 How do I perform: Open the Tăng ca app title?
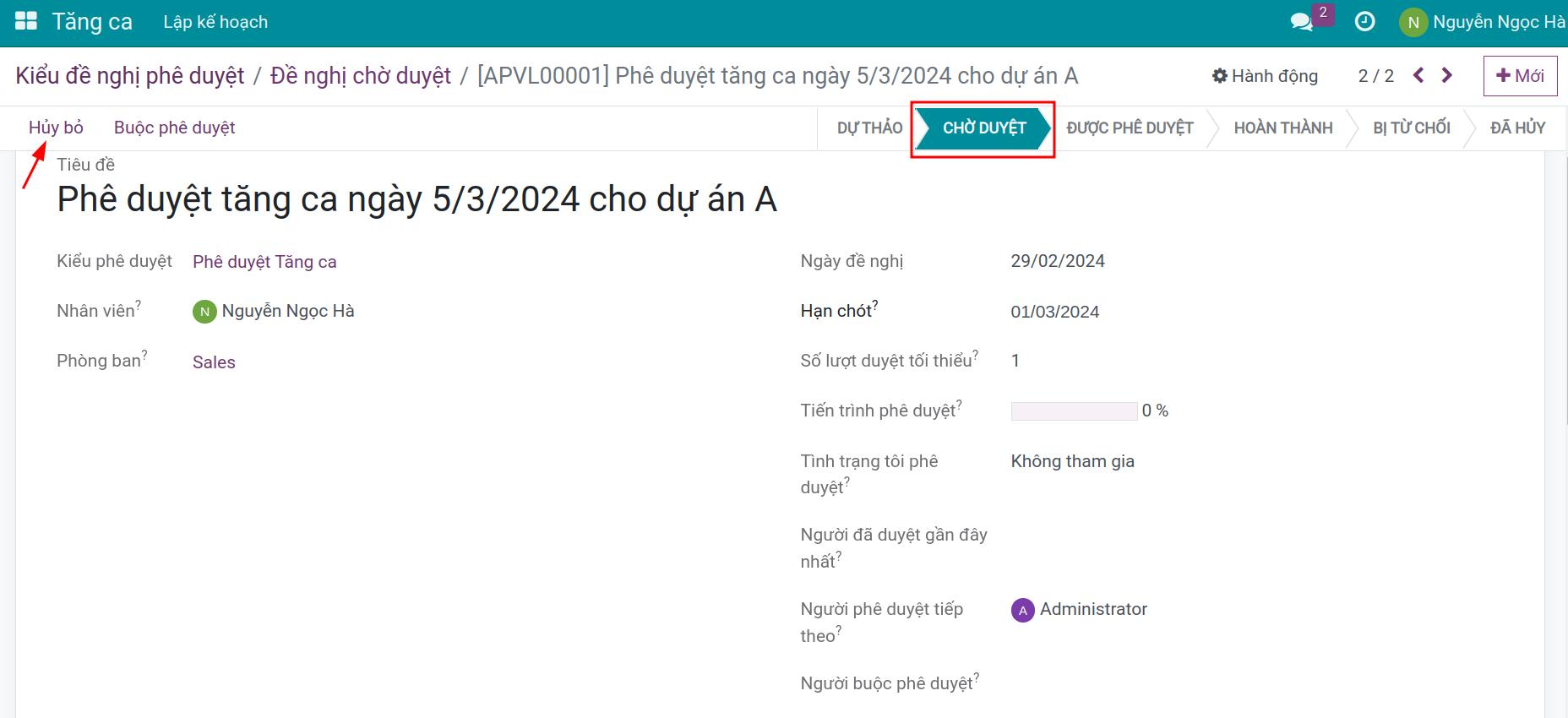pos(92,22)
